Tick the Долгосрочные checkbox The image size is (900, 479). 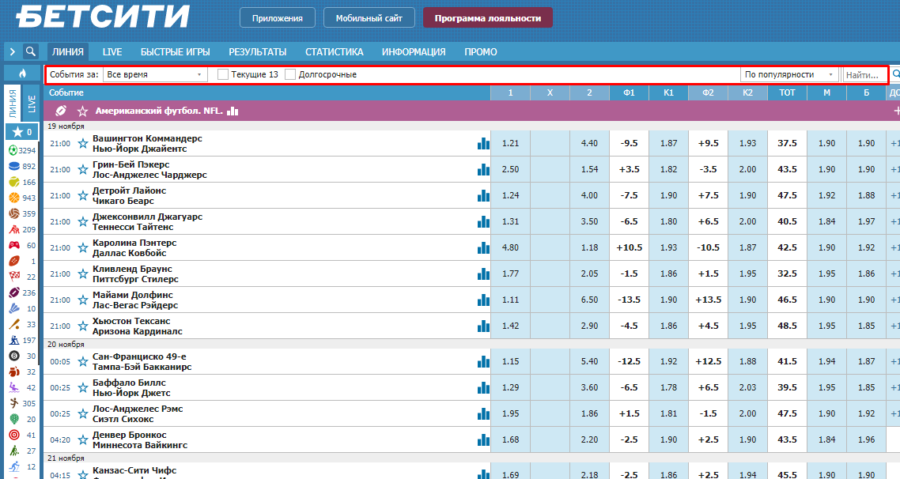point(290,74)
